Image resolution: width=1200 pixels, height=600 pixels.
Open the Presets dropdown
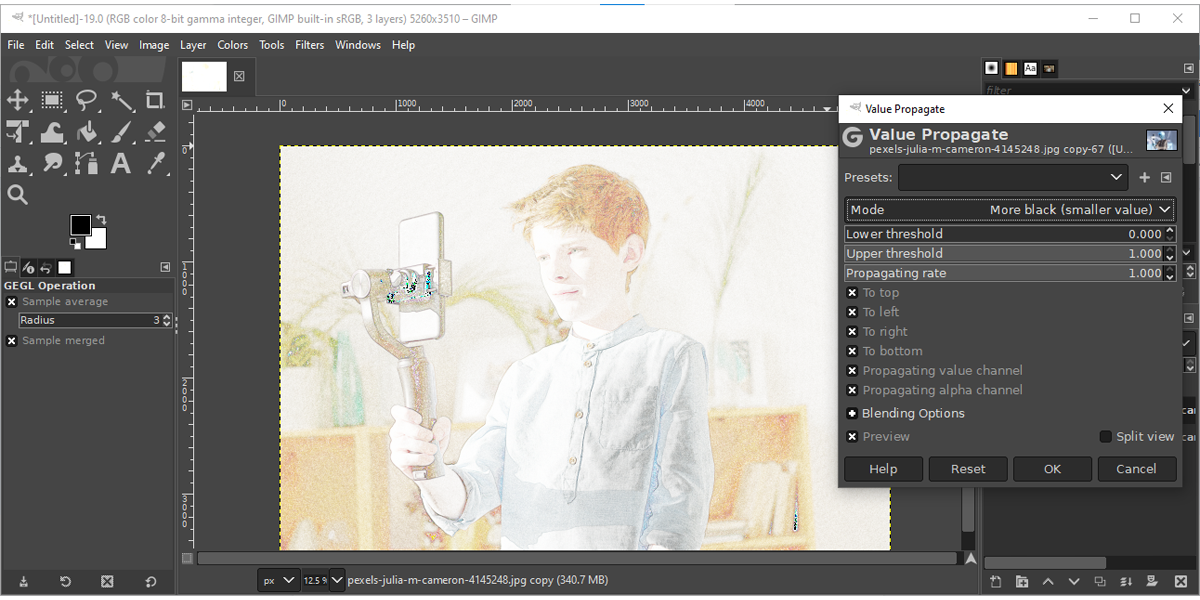coord(1012,177)
